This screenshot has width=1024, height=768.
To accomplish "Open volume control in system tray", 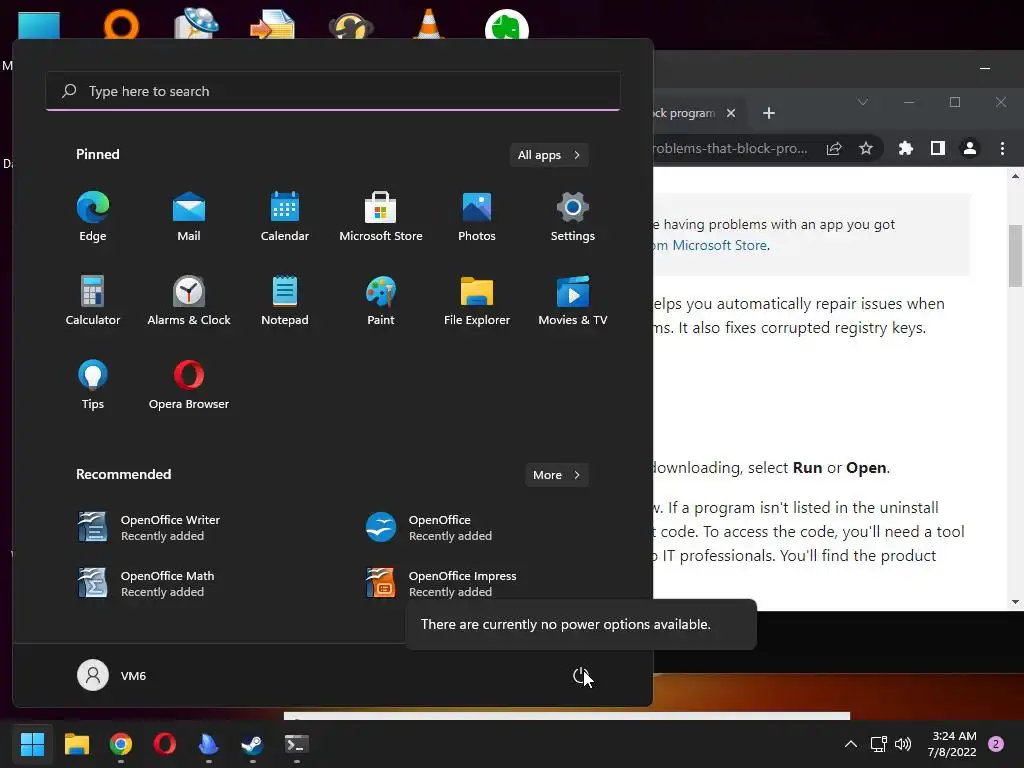I will tap(903, 744).
